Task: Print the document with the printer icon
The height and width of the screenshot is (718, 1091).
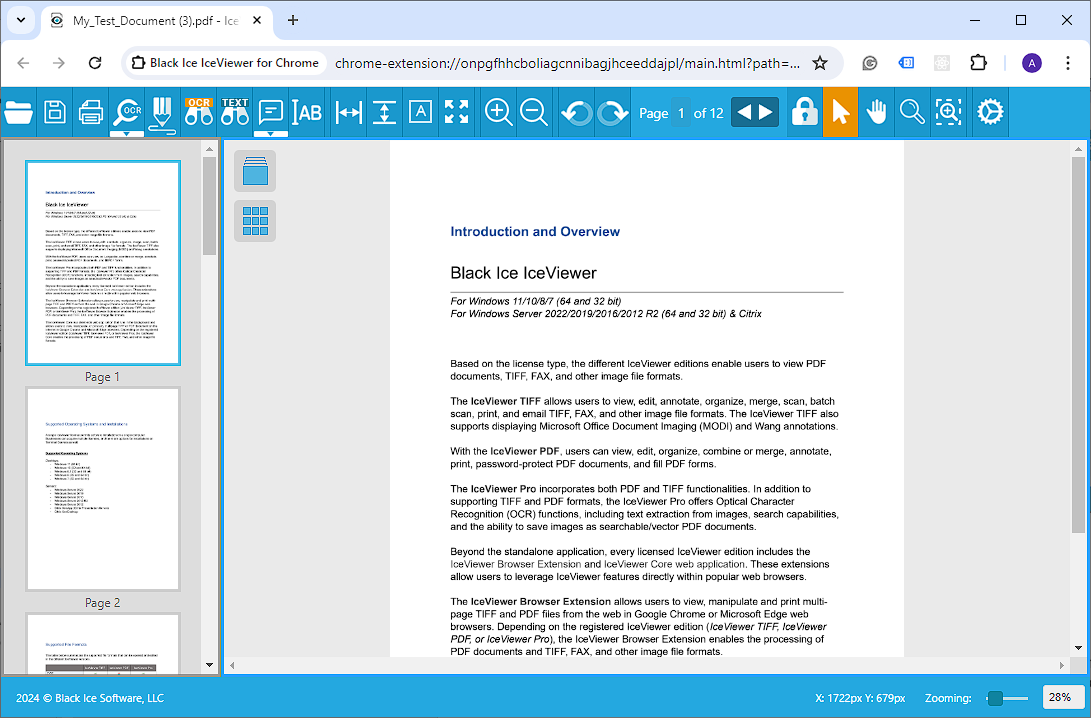Action: [91, 112]
